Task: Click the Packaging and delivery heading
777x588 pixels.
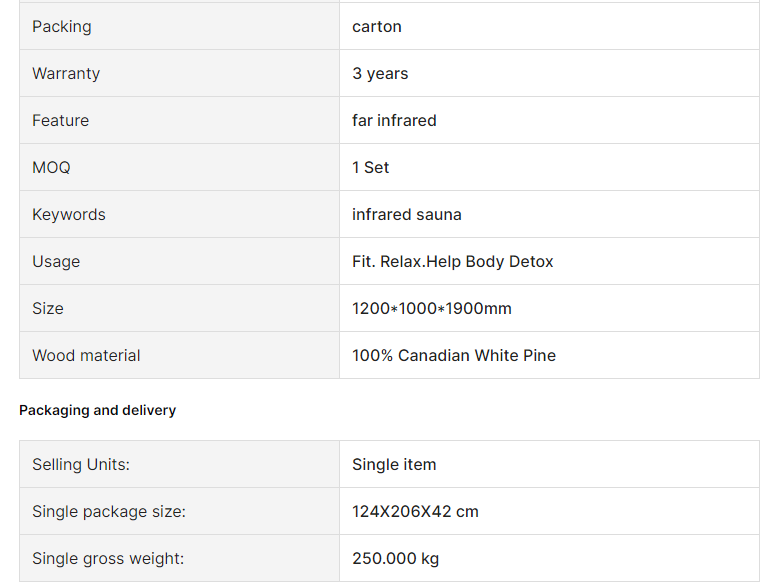Action: (x=98, y=410)
